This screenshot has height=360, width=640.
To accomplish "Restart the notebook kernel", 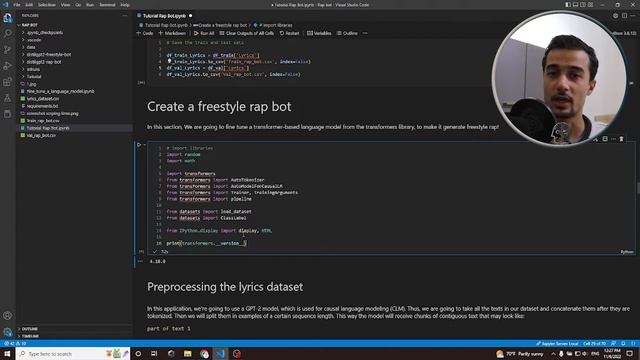I will [x=289, y=33].
